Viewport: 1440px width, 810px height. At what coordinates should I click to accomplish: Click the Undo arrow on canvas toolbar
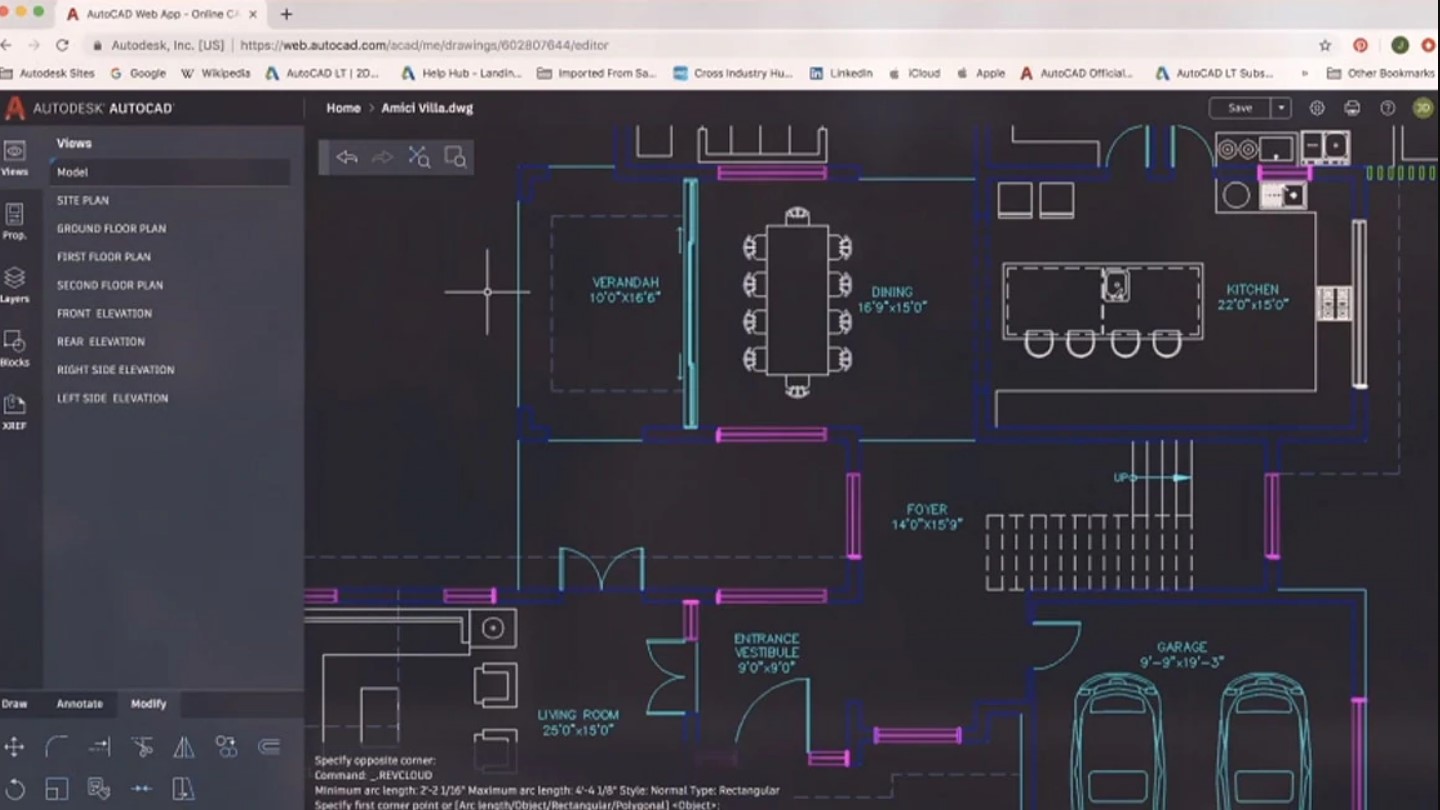tap(345, 157)
